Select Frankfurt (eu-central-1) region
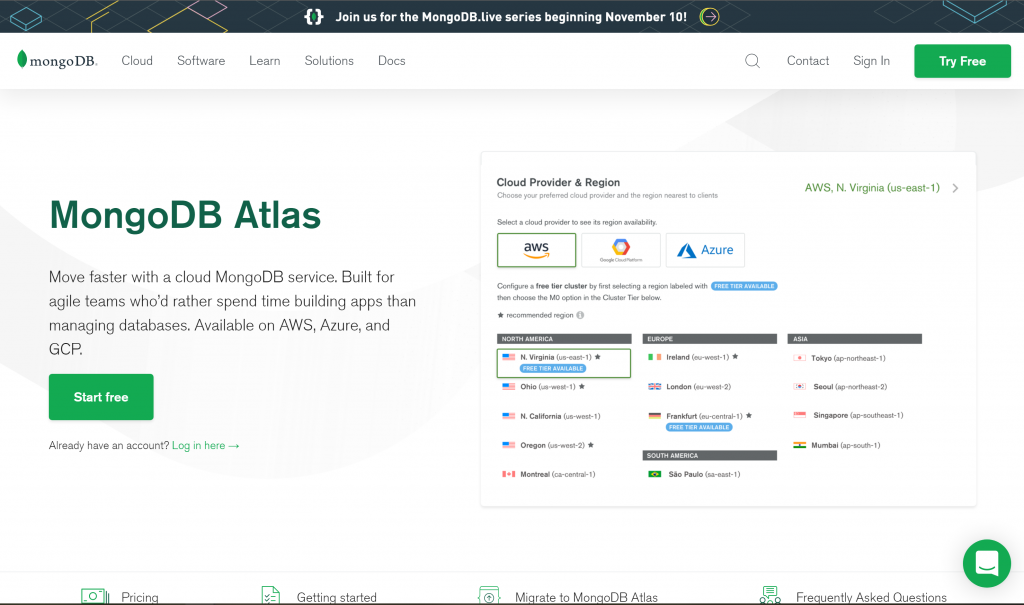 [x=700, y=416]
